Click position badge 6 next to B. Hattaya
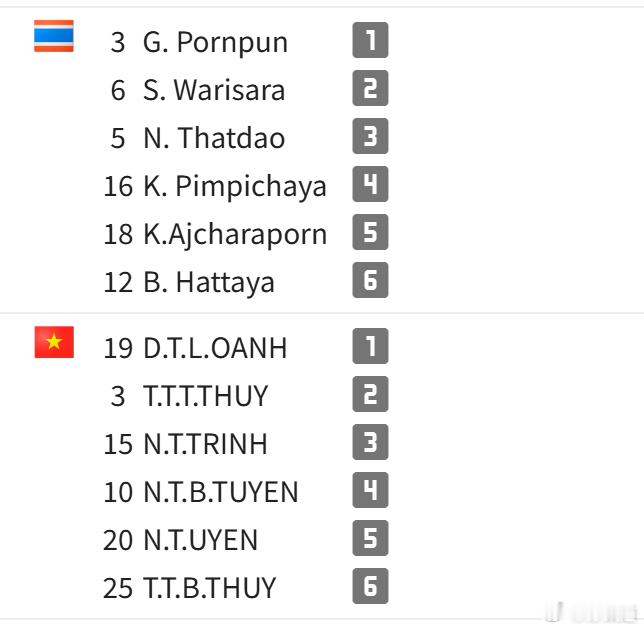 pos(370,280)
